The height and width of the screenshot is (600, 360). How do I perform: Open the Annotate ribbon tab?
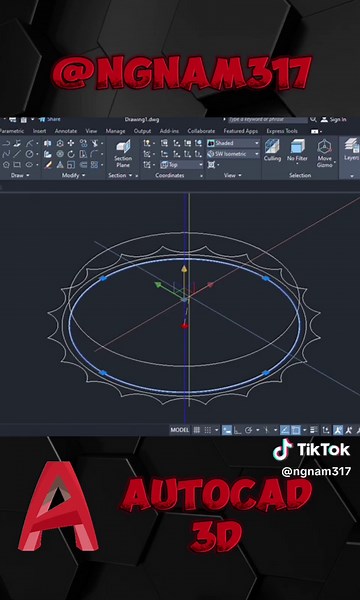click(66, 131)
